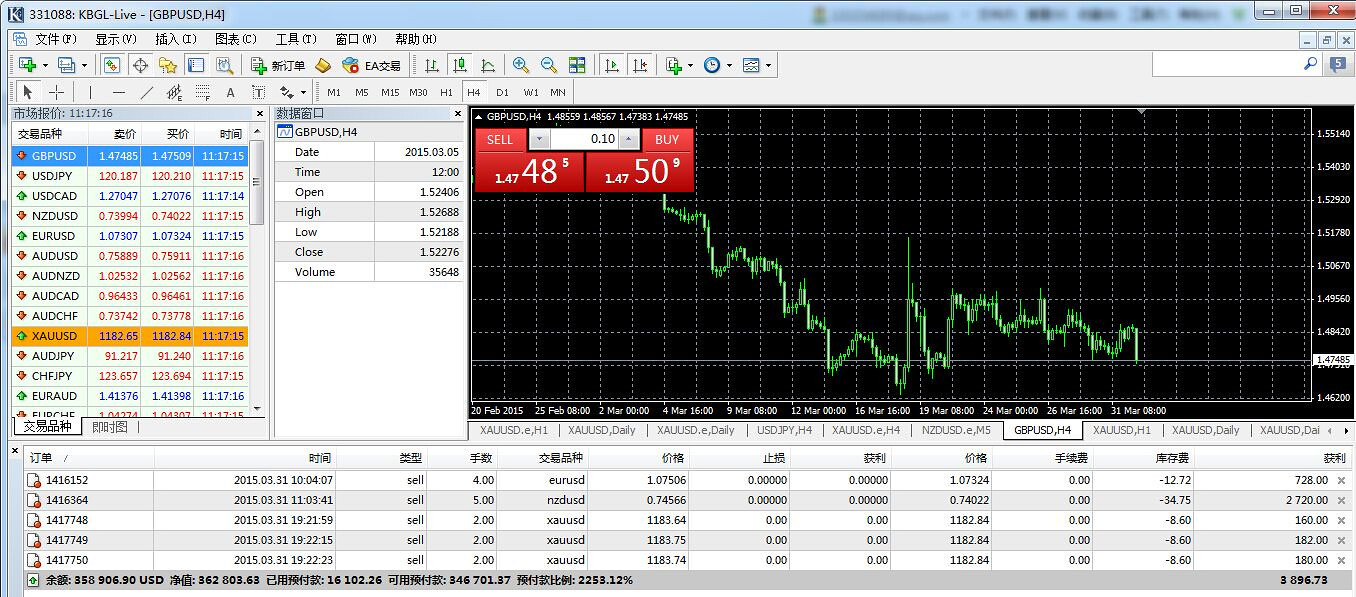Image resolution: width=1356 pixels, height=597 pixels.
Task: Click the 新订单 new order button
Action: (278, 65)
